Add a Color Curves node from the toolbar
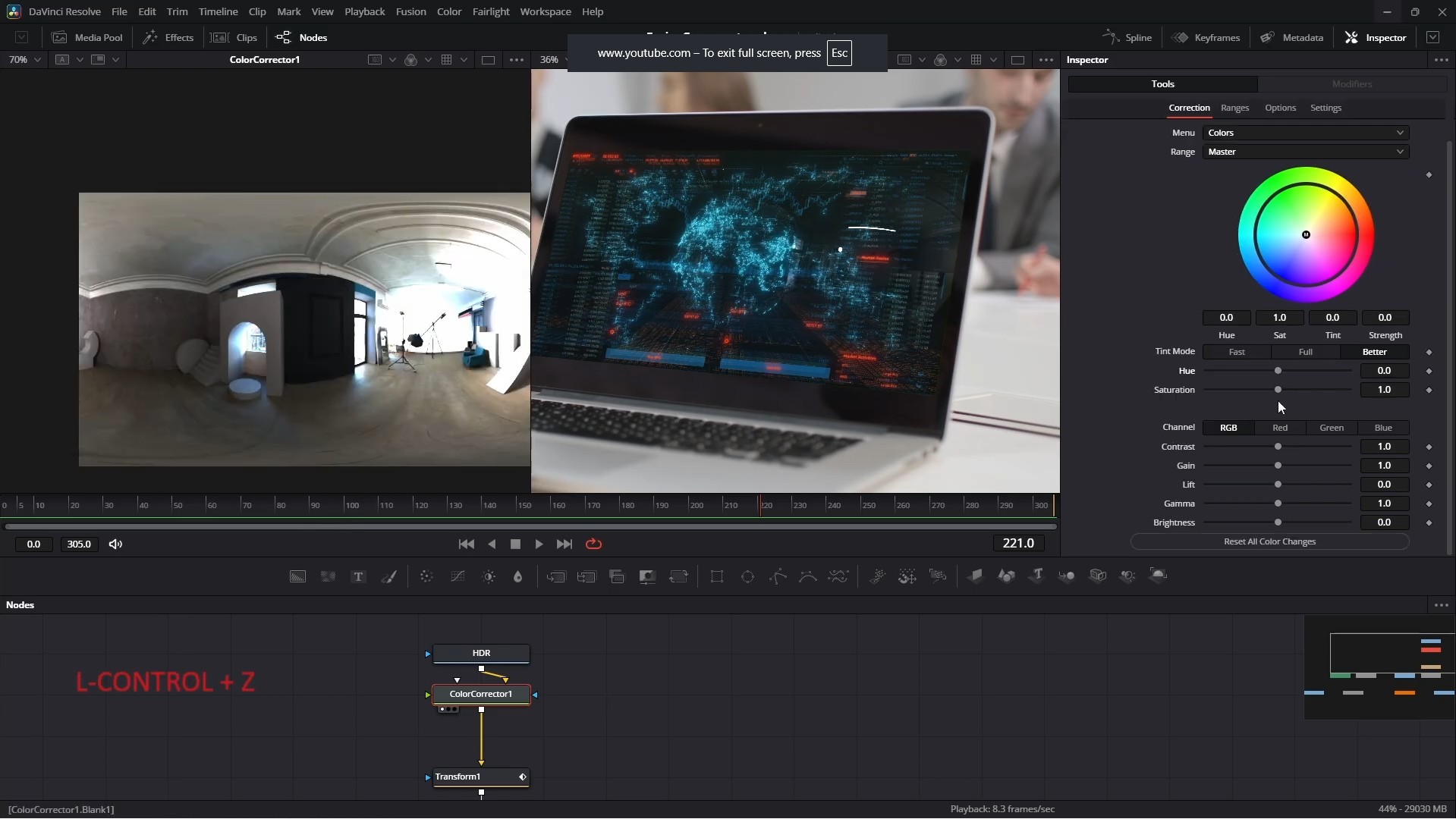The height and width of the screenshot is (819, 1456). 458,576
